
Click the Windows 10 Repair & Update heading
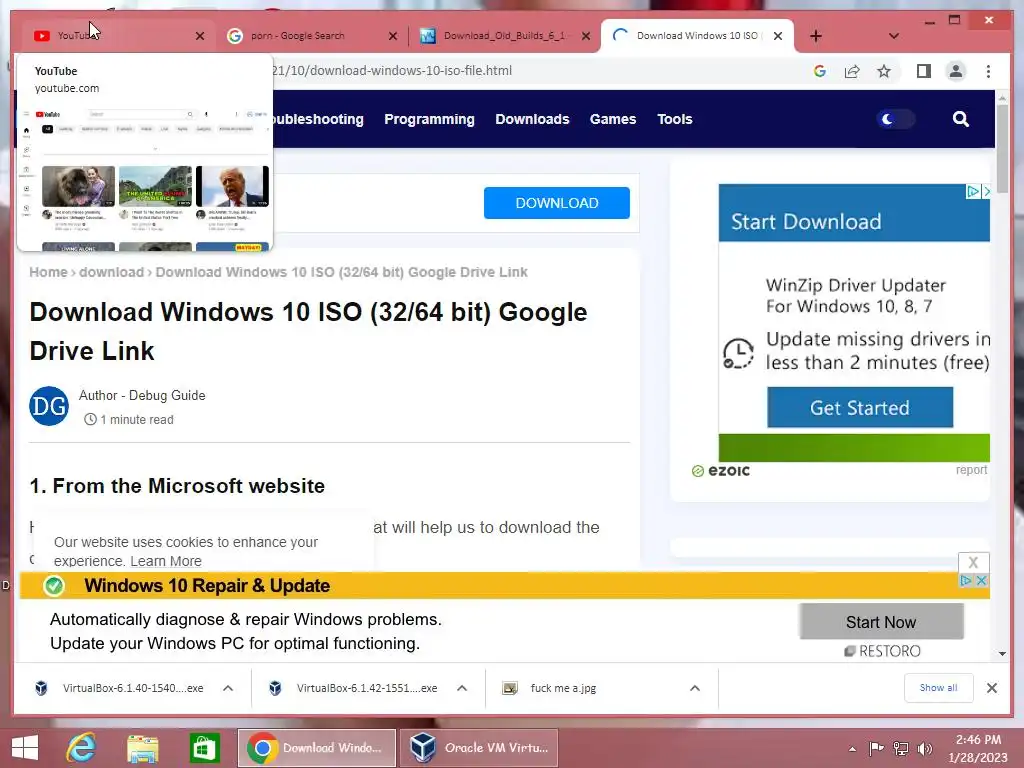(207, 586)
